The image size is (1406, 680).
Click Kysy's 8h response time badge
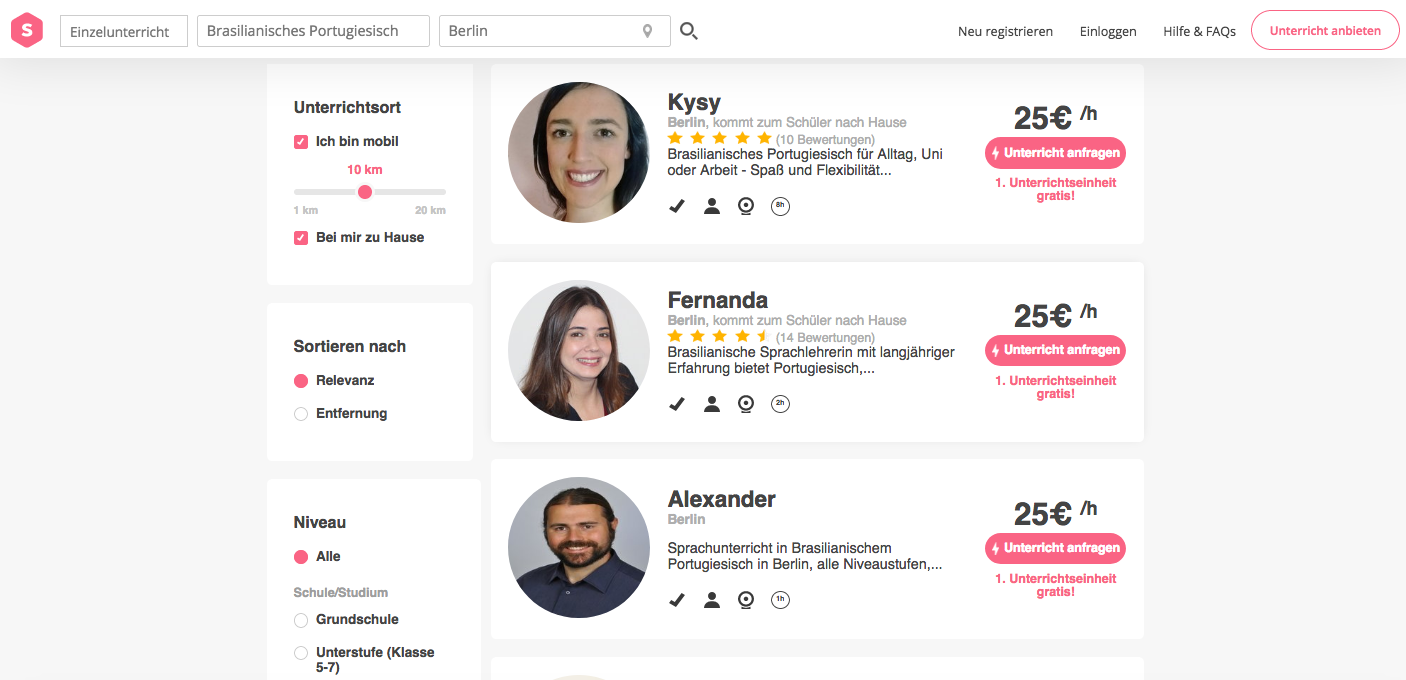pos(780,206)
